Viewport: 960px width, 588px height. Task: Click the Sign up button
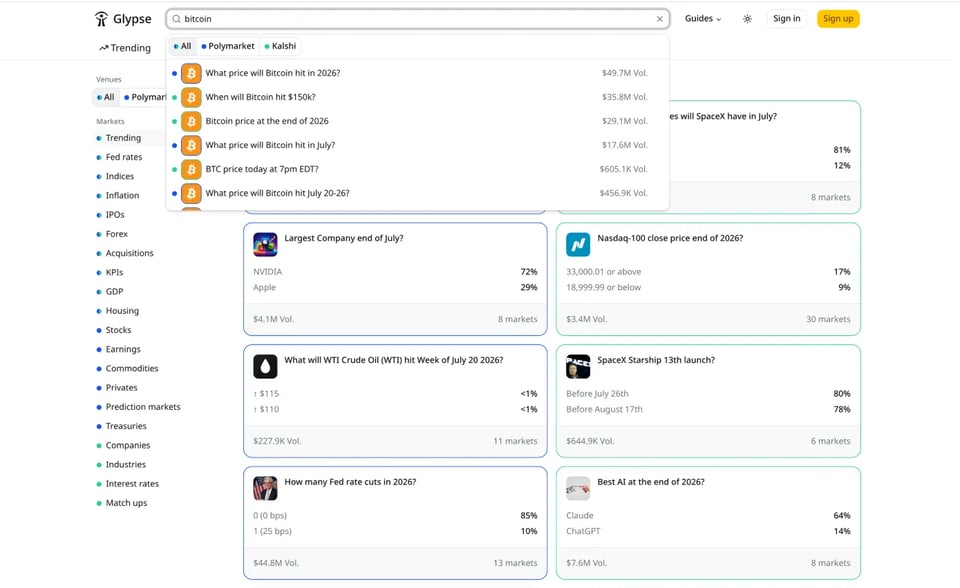838,19
